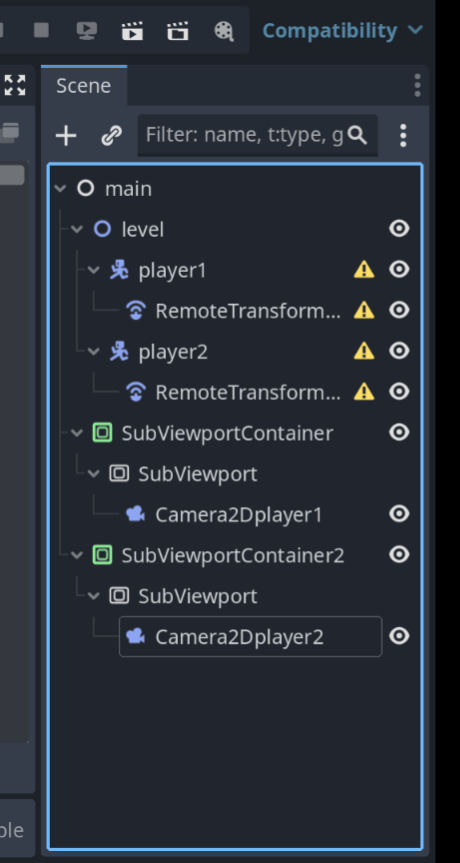Select the Camera2Dplayer2 node
Screen dimensions: 460x863
[250, 636]
